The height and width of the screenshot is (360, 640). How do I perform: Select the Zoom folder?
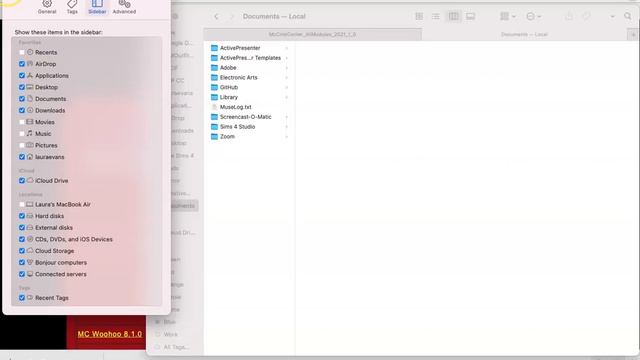tap(227, 136)
